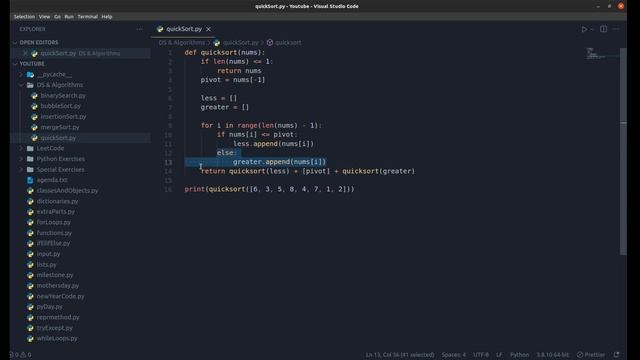Open the Terminal menu
Image resolution: width=640 pixels, height=360 pixels.
[87, 17]
